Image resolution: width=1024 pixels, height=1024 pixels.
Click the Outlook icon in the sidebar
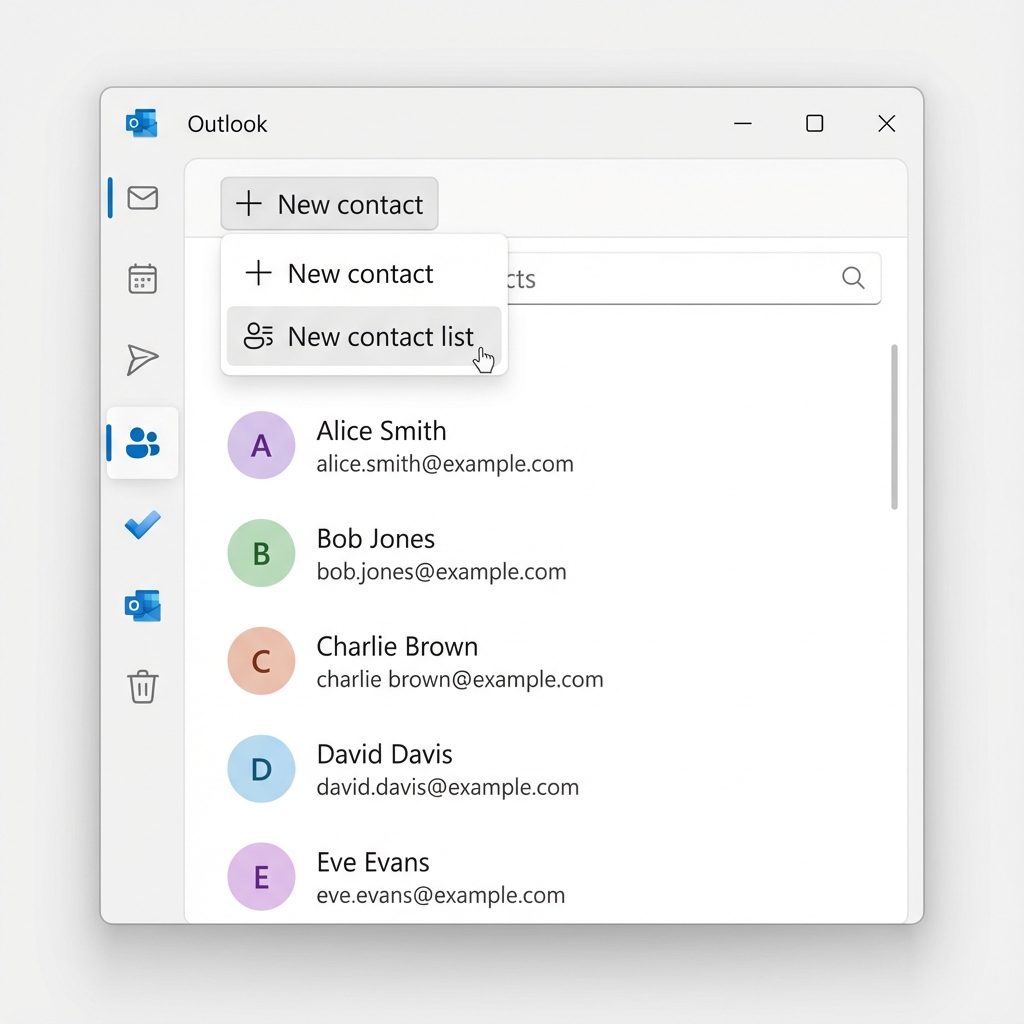click(142, 606)
